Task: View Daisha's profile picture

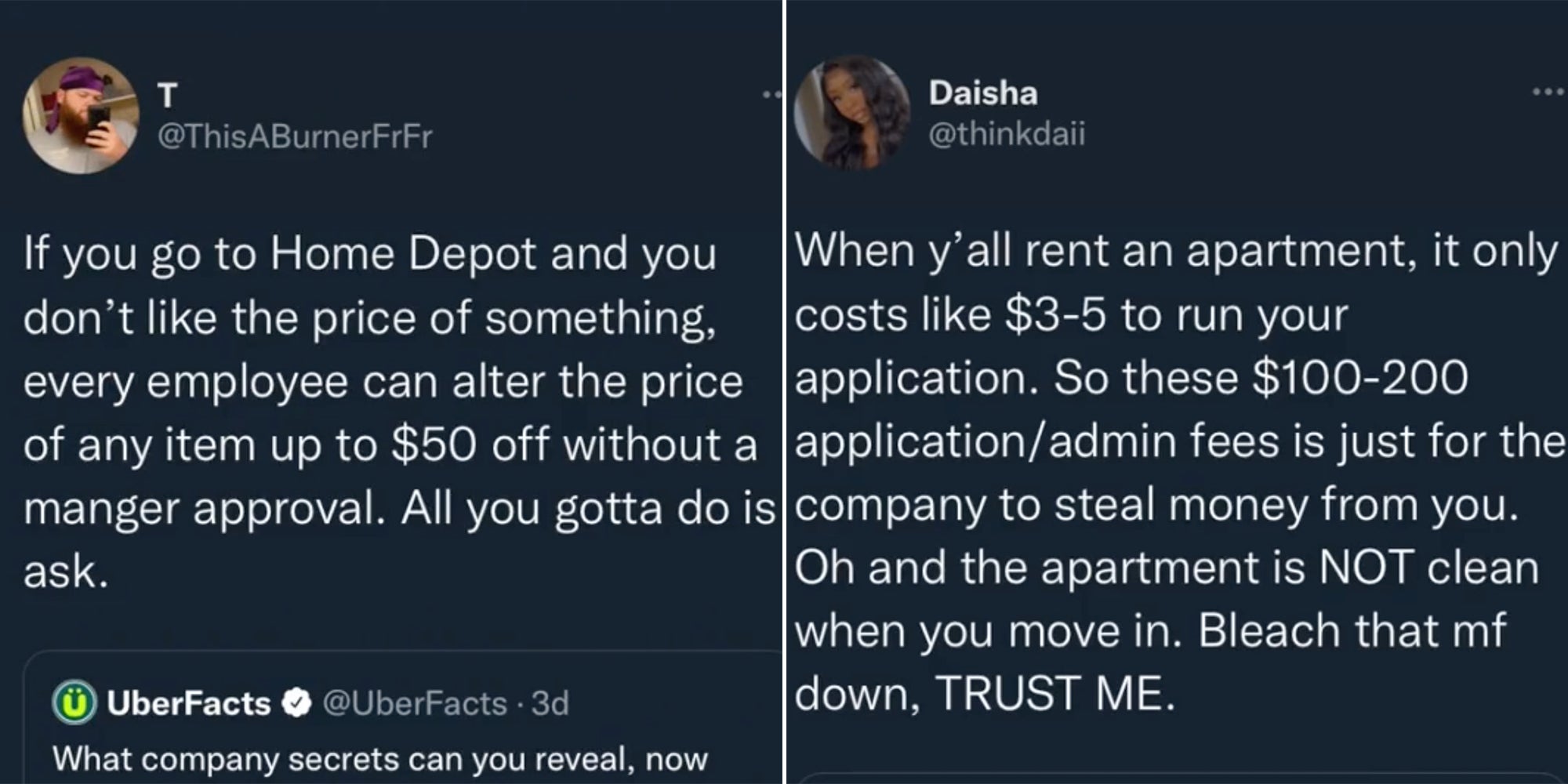Action: [852, 111]
